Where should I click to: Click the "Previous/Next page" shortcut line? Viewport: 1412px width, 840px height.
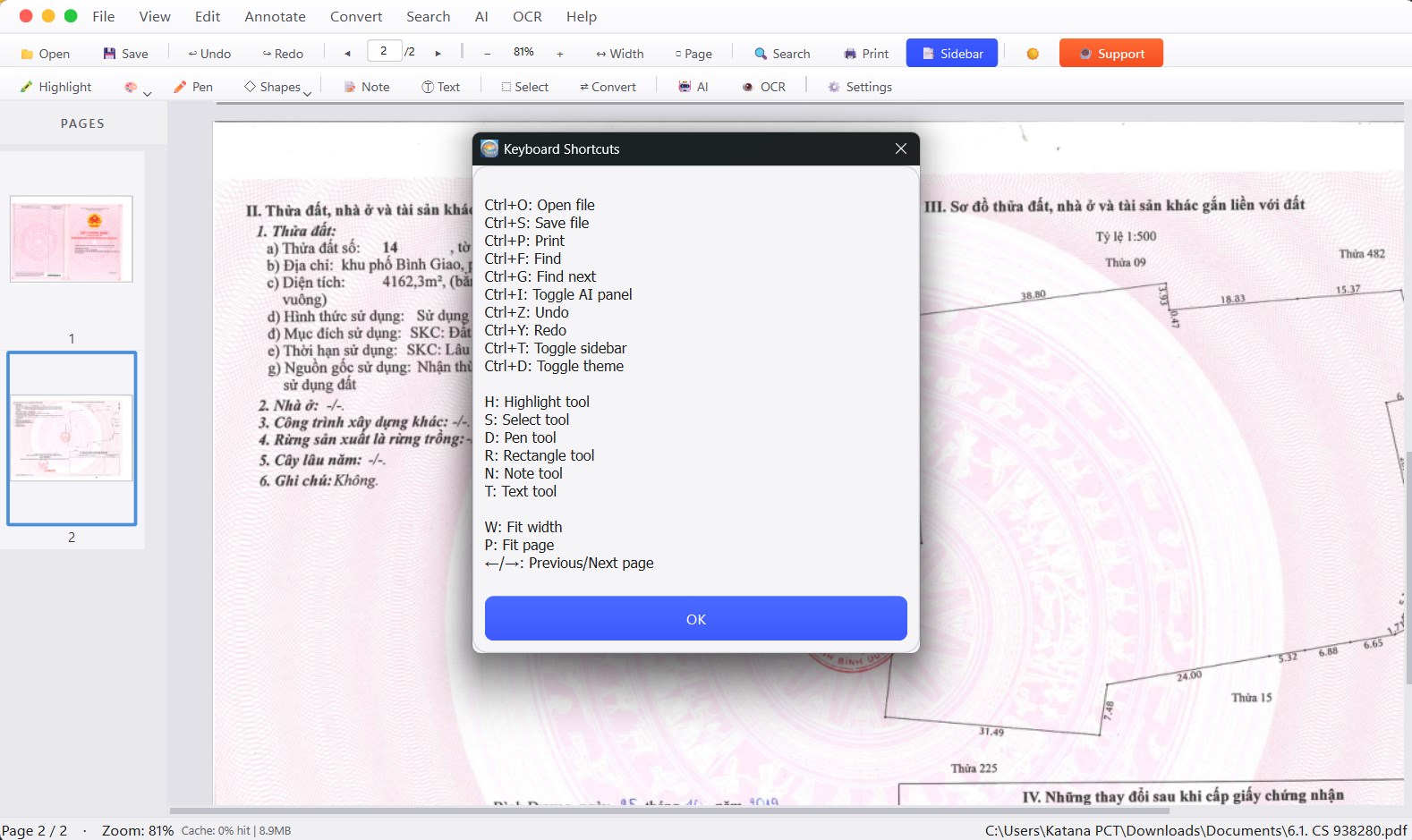coord(569,563)
